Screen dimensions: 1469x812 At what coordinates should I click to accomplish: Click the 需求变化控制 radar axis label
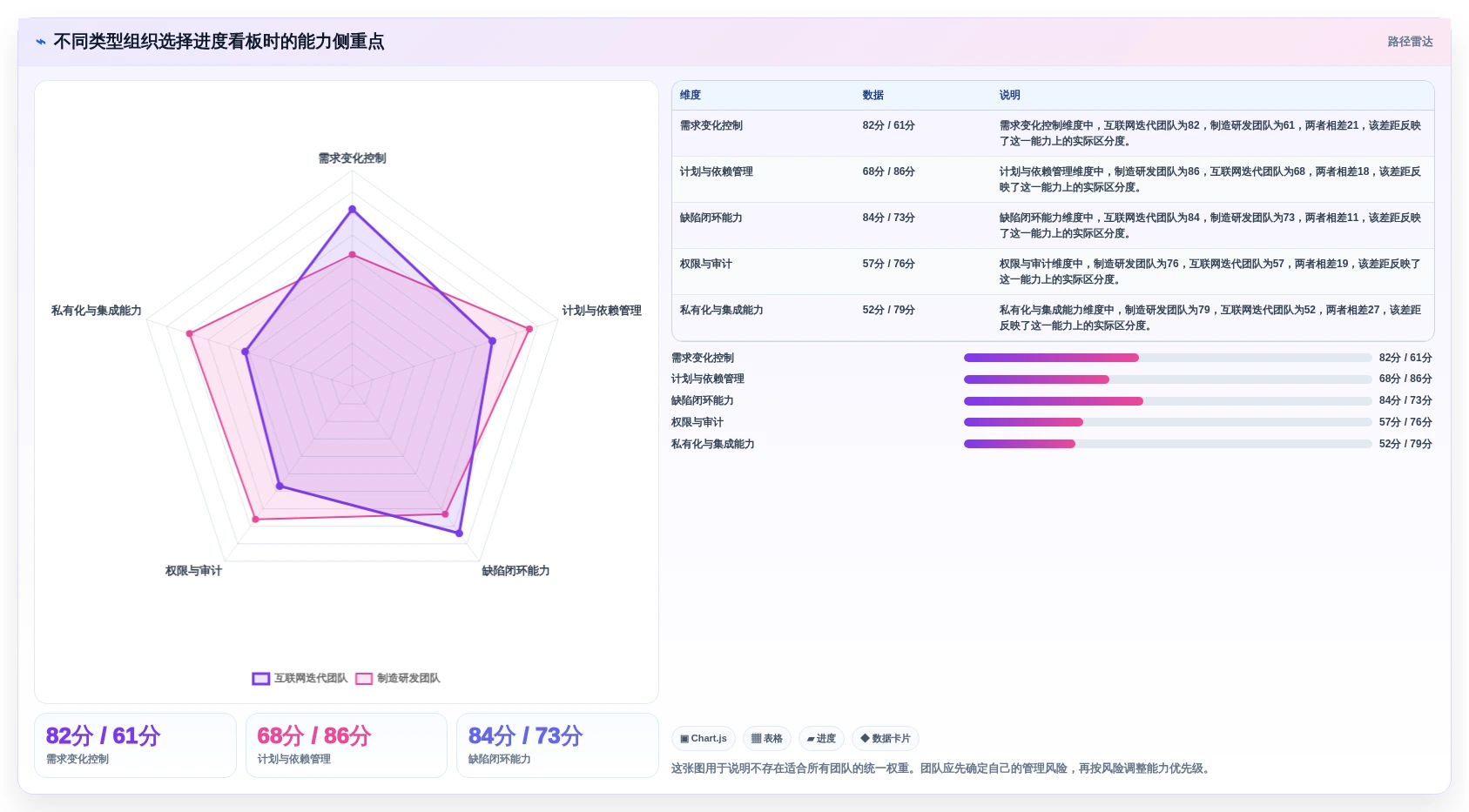coord(352,158)
